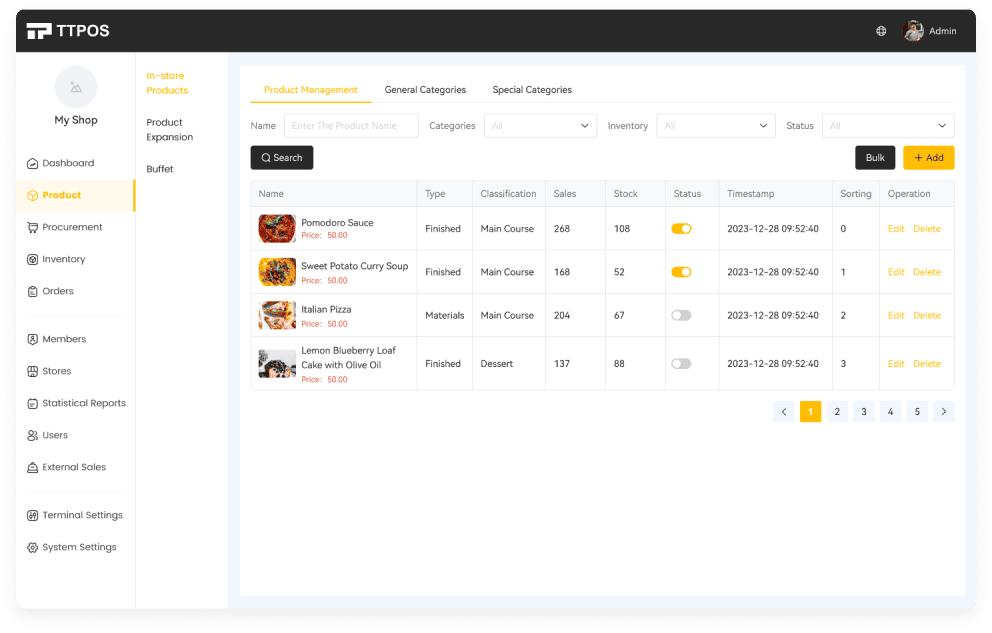Select Buffet submenu item
Screen dimensions: 992x633
pos(159,169)
